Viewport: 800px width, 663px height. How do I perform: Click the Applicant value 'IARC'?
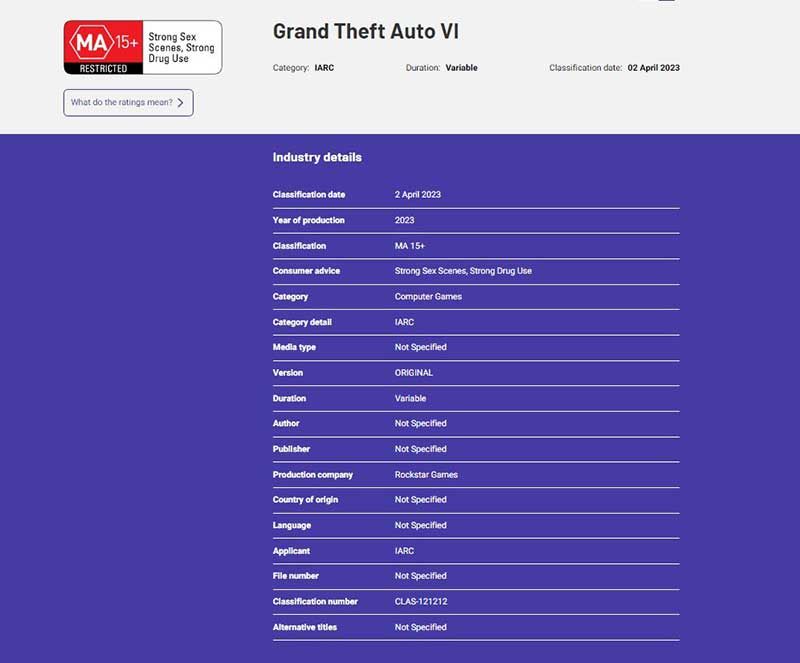(x=404, y=551)
